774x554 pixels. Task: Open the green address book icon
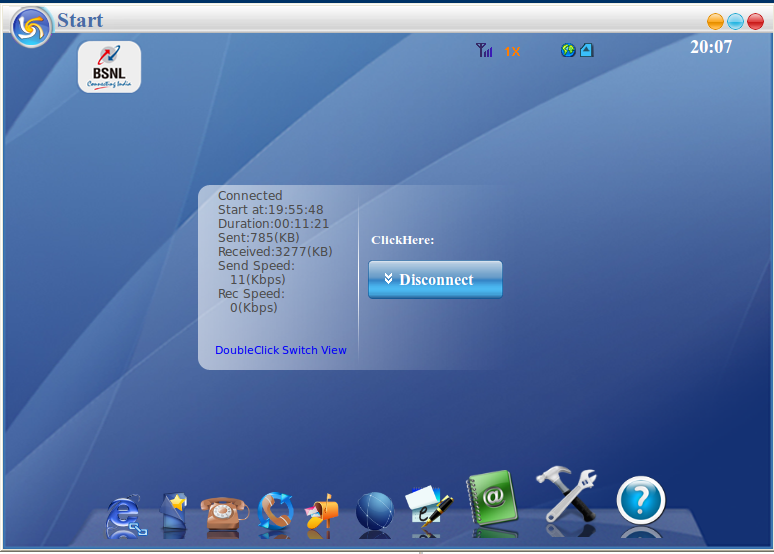tap(492, 498)
